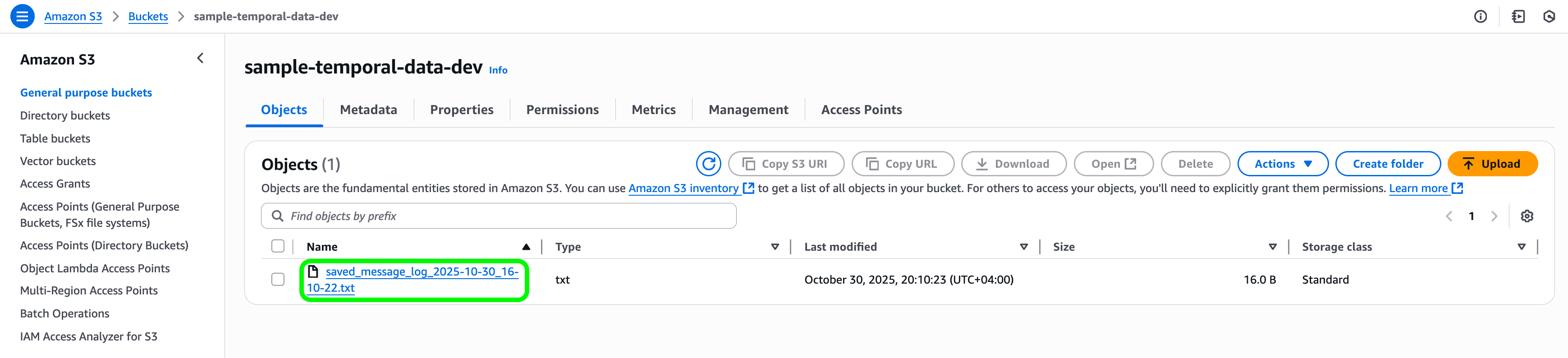Open the CloudShell icon in header
This screenshot has height=358, width=1568.
click(x=1518, y=16)
